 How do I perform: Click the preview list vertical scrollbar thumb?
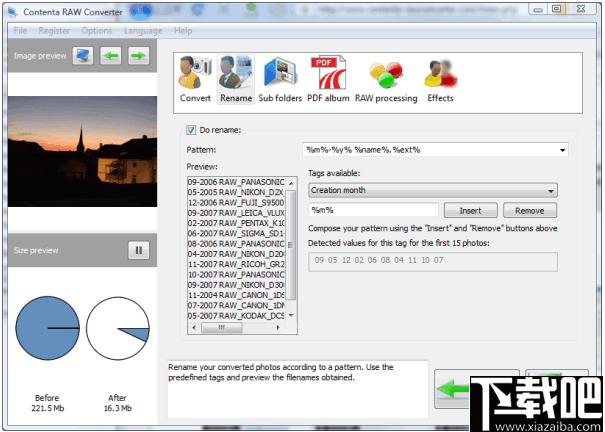click(291, 245)
